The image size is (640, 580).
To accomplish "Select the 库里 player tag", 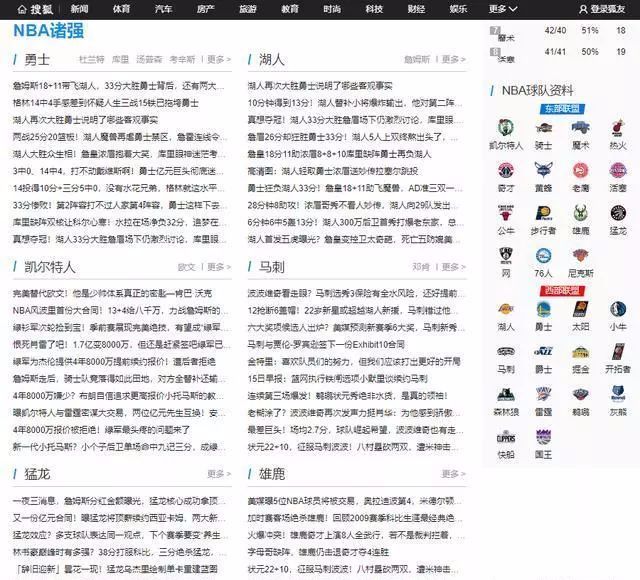I will [x=120, y=60].
